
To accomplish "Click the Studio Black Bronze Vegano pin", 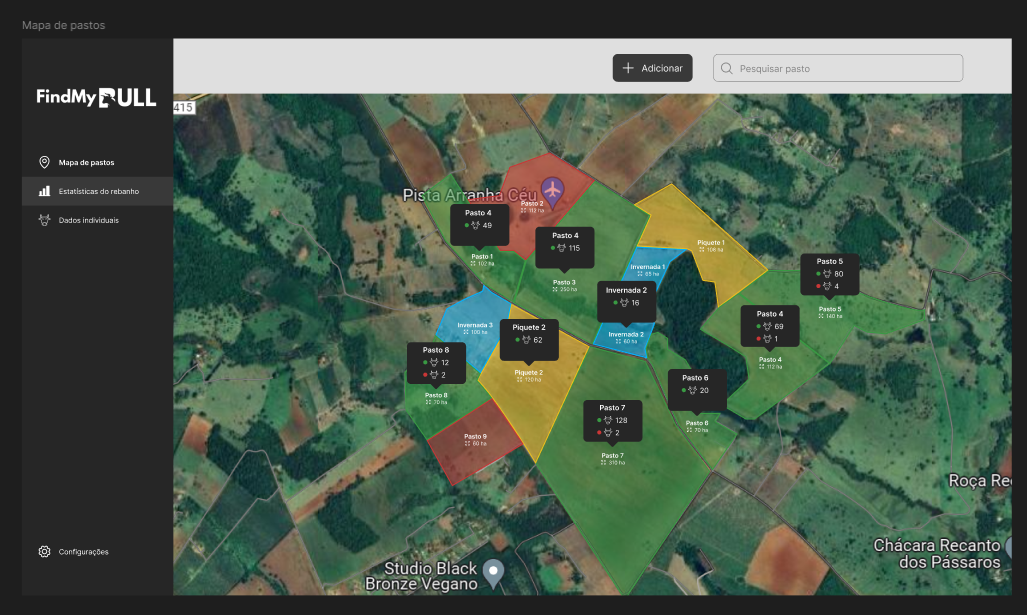I will pos(492,572).
